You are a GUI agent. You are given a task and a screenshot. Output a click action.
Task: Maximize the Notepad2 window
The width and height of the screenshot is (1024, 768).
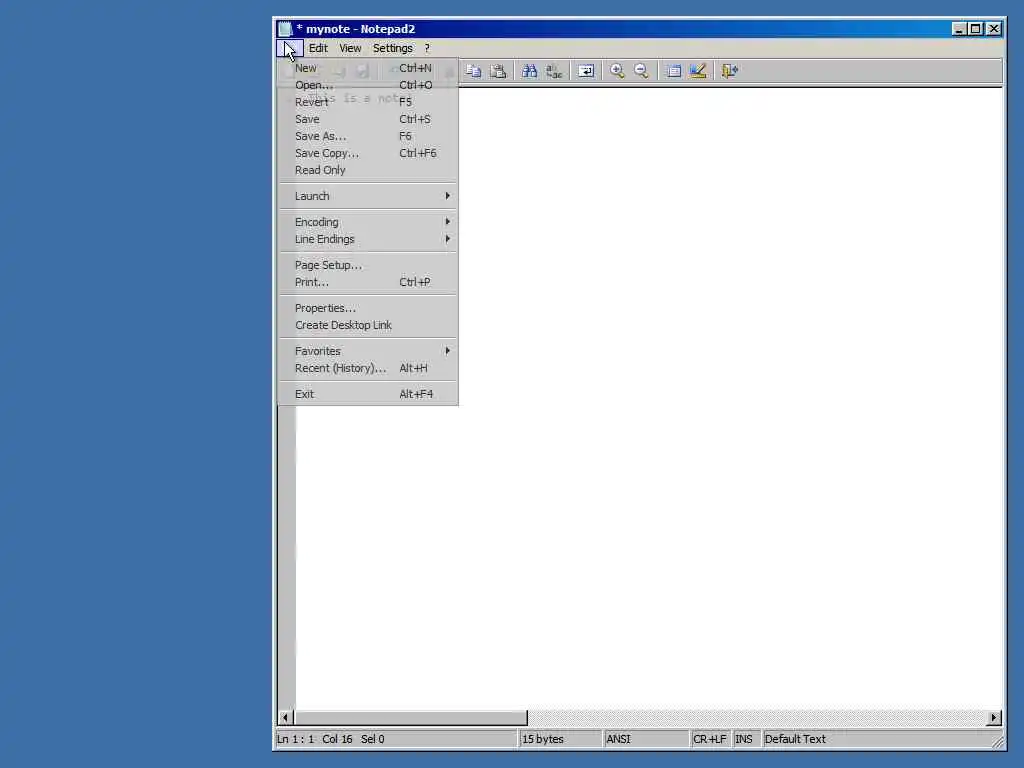tap(976, 29)
